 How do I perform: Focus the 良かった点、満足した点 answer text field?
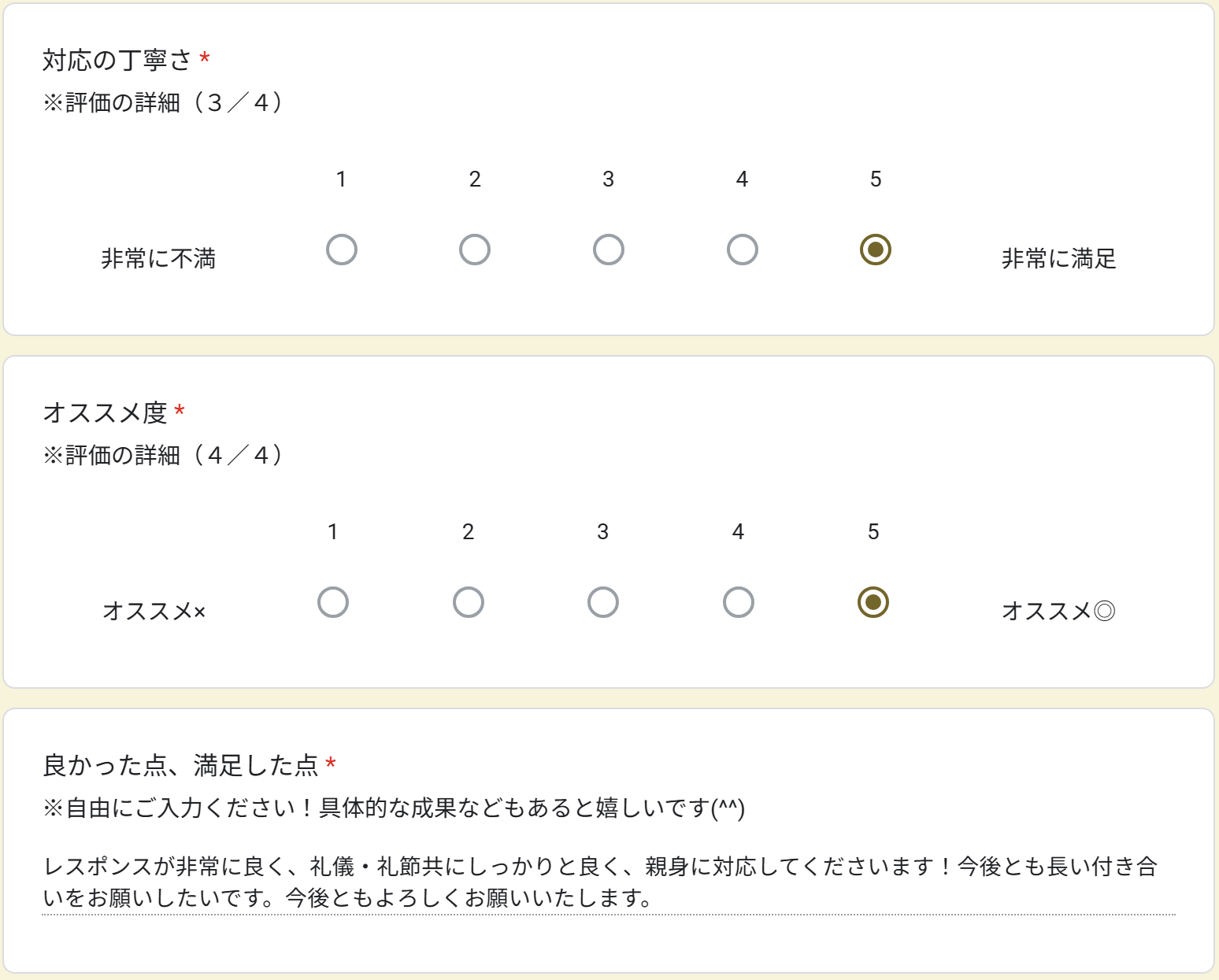[x=608, y=882]
